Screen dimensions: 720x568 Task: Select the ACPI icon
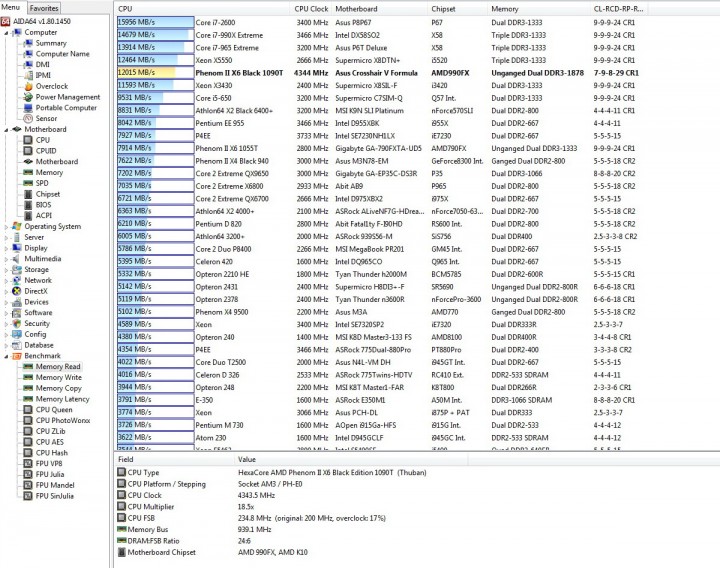pos(28,216)
